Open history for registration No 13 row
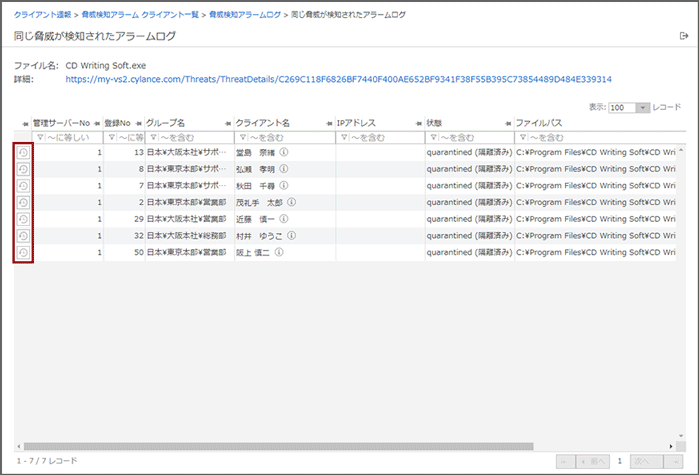This screenshot has height=475, width=699. [23, 153]
